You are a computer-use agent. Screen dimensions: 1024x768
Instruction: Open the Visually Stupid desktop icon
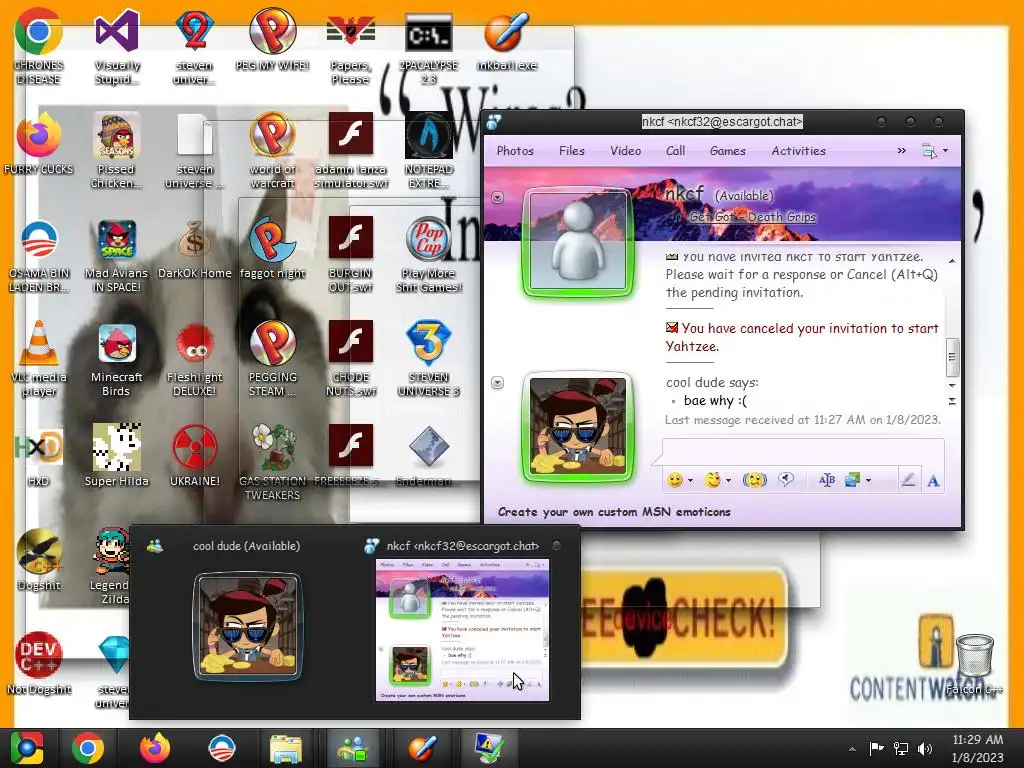[116, 47]
